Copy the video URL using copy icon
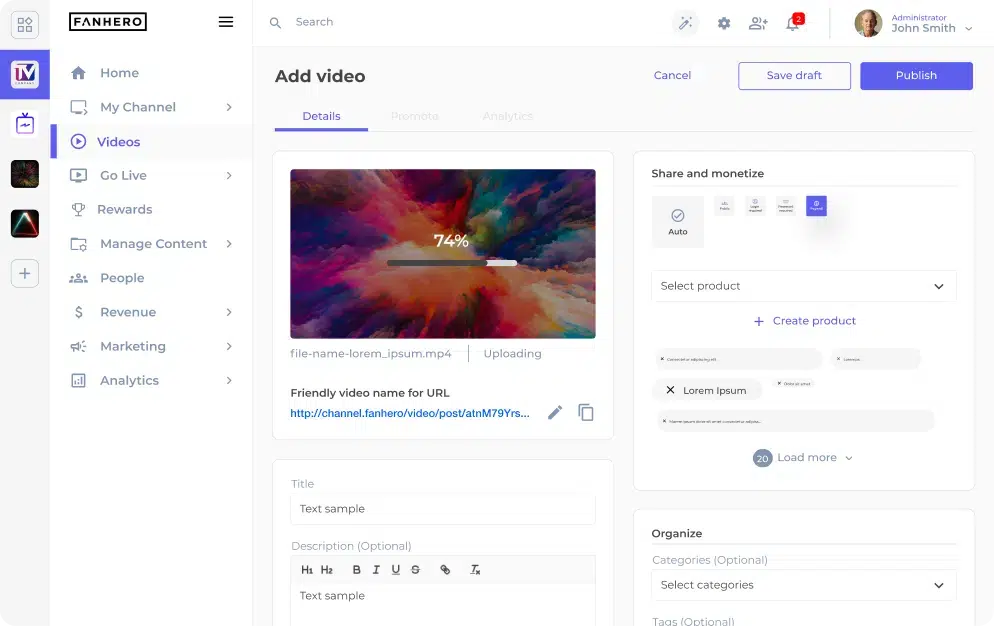The height and width of the screenshot is (626, 994). (586, 412)
